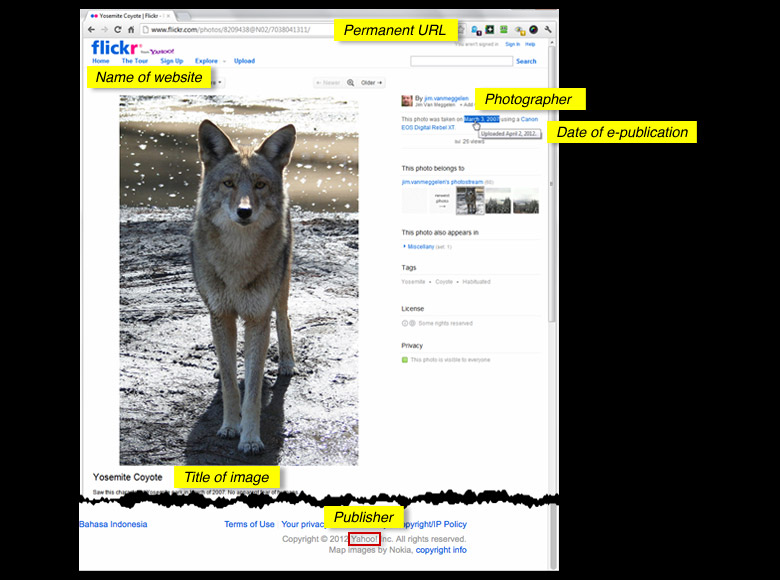The height and width of the screenshot is (580, 780).
Task: Click the browser back arrow
Action: click(x=92, y=30)
